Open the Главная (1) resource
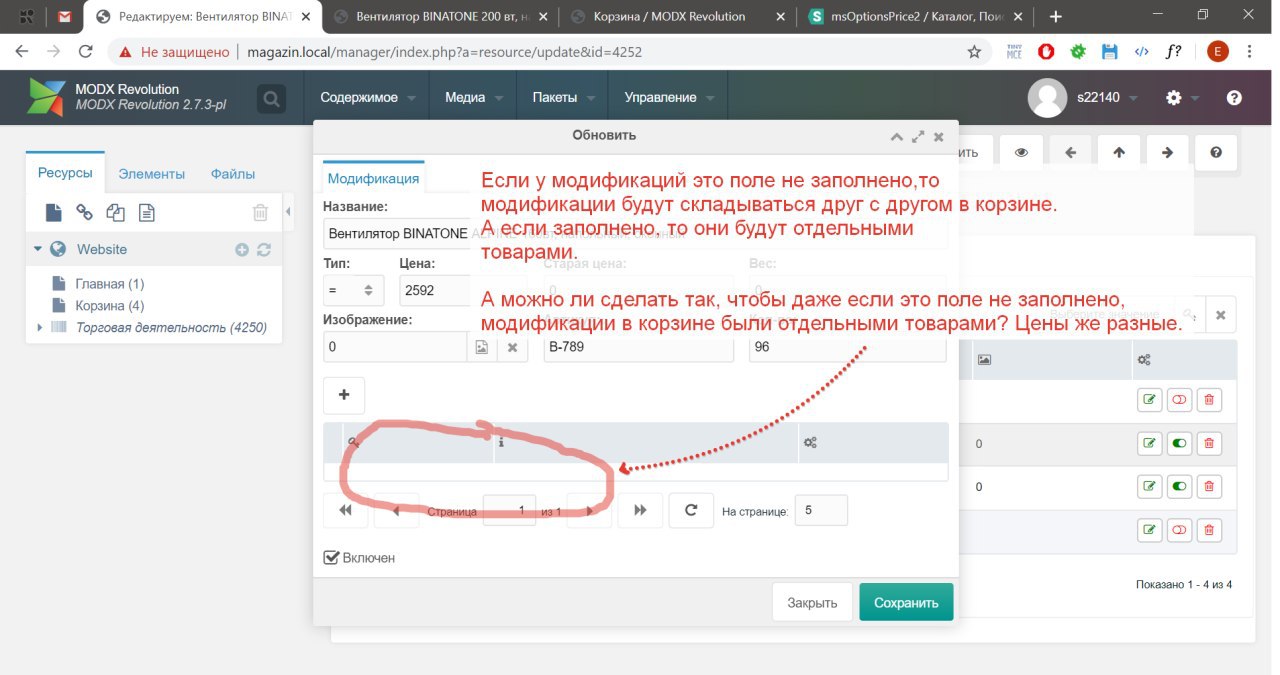 pos(110,284)
